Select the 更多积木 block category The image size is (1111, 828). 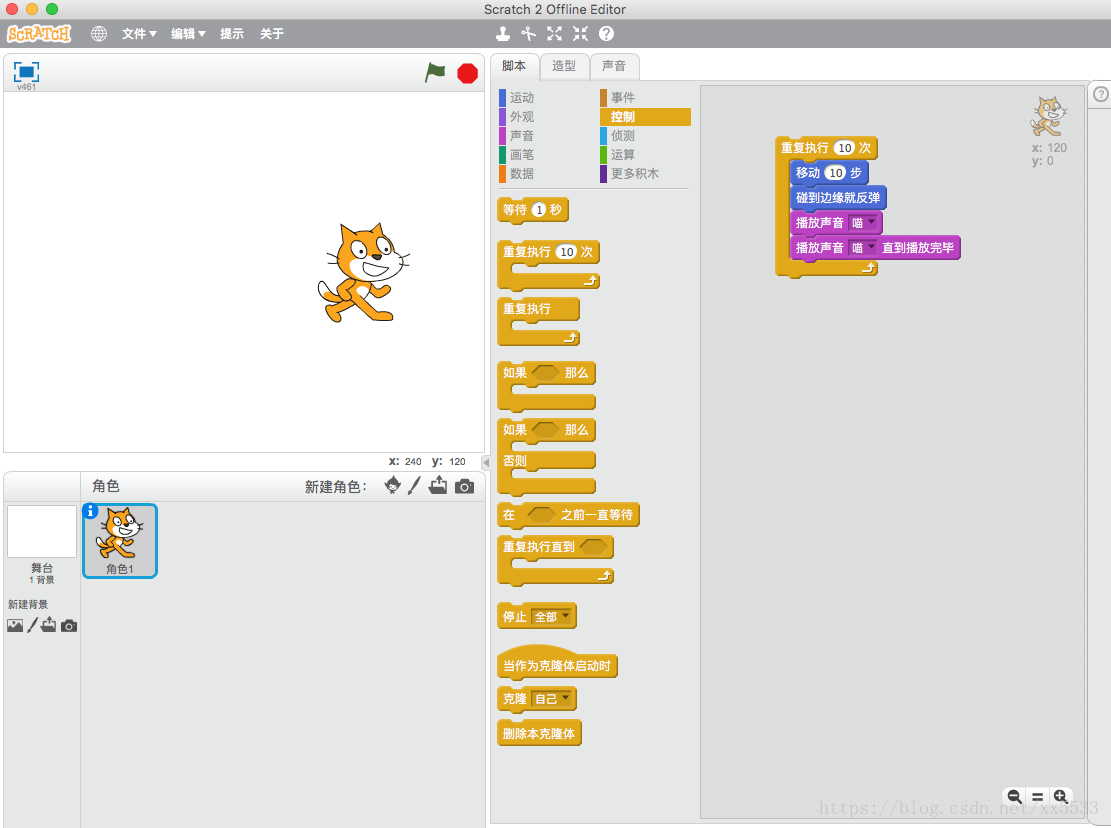(x=645, y=174)
